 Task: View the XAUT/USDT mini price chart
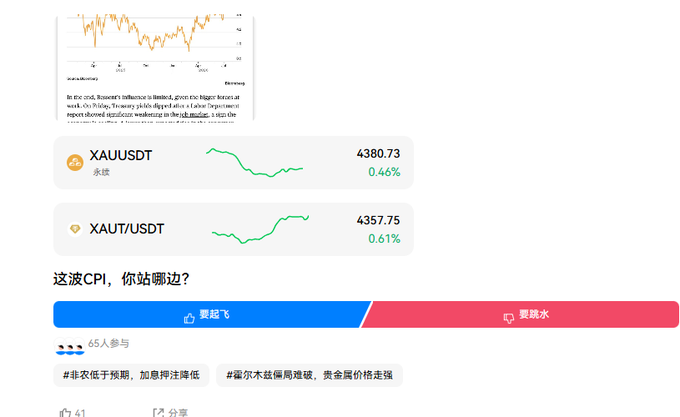tap(260, 229)
